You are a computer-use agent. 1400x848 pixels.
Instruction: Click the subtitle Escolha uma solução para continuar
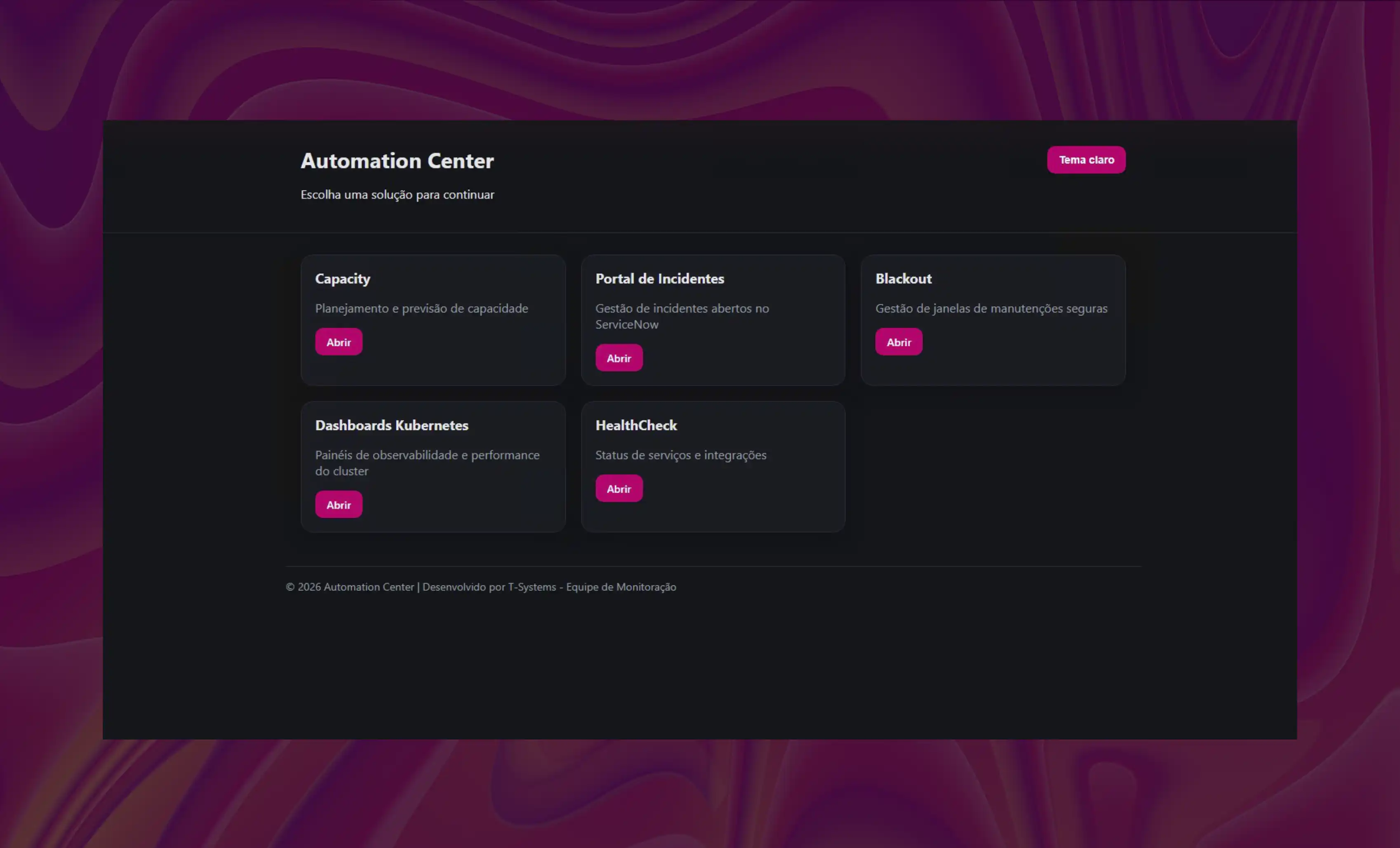[397, 194]
